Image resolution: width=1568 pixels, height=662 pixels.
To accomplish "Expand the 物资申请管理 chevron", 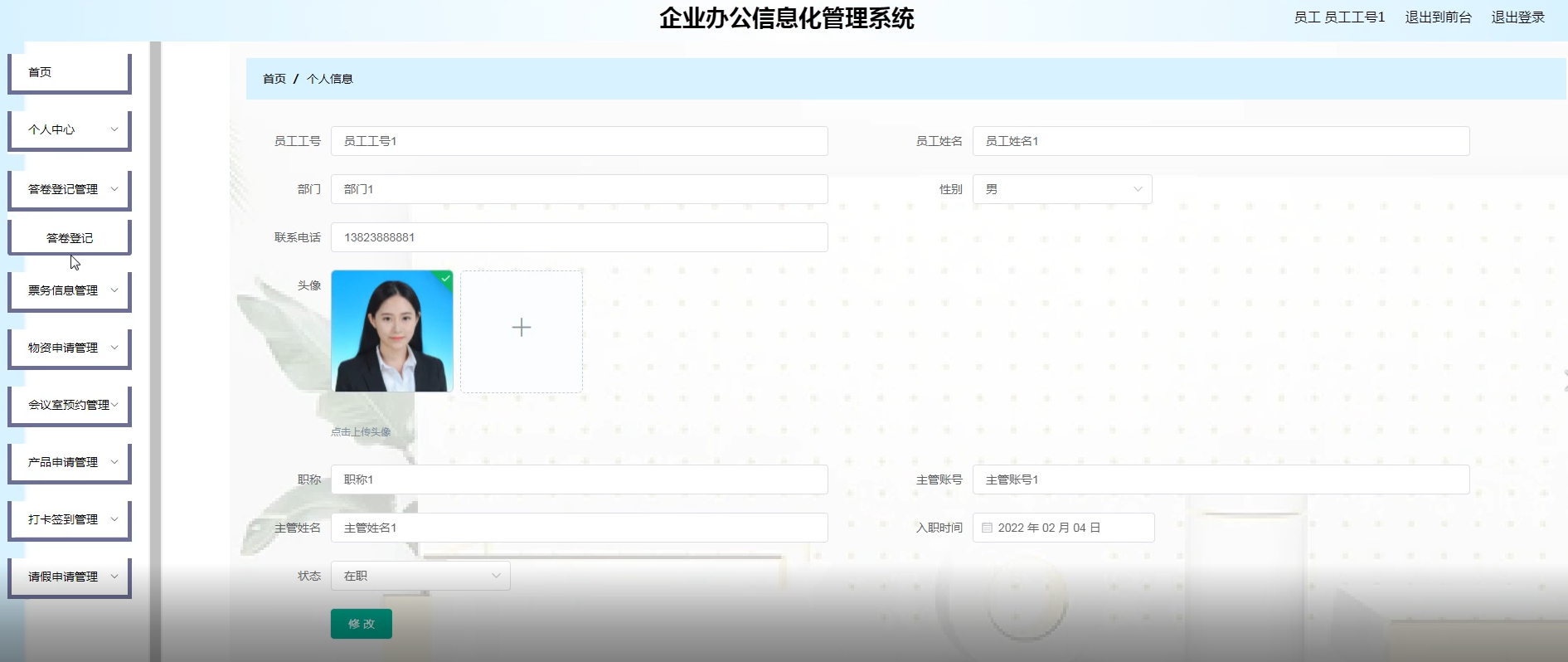I will tap(114, 348).
